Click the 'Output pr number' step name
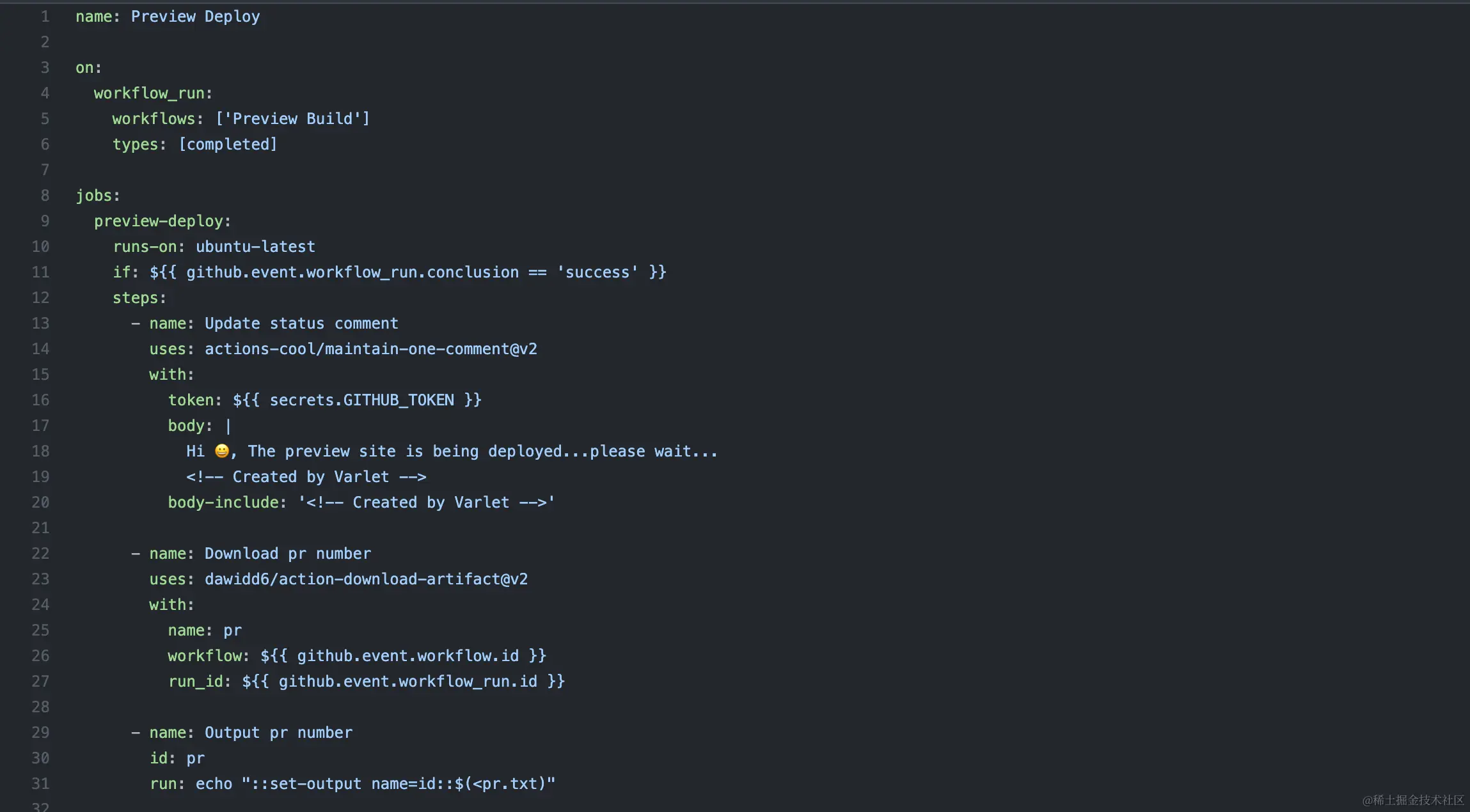Screen dimensions: 1470x812 (278, 733)
